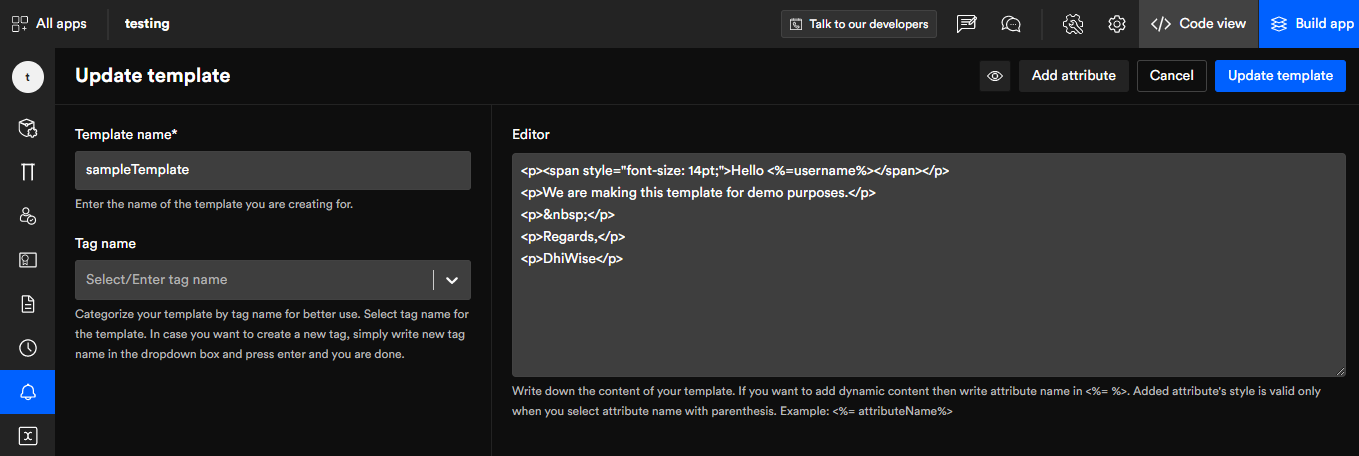Open the clock sidebar icon
This screenshot has width=1359, height=456.
(28, 348)
